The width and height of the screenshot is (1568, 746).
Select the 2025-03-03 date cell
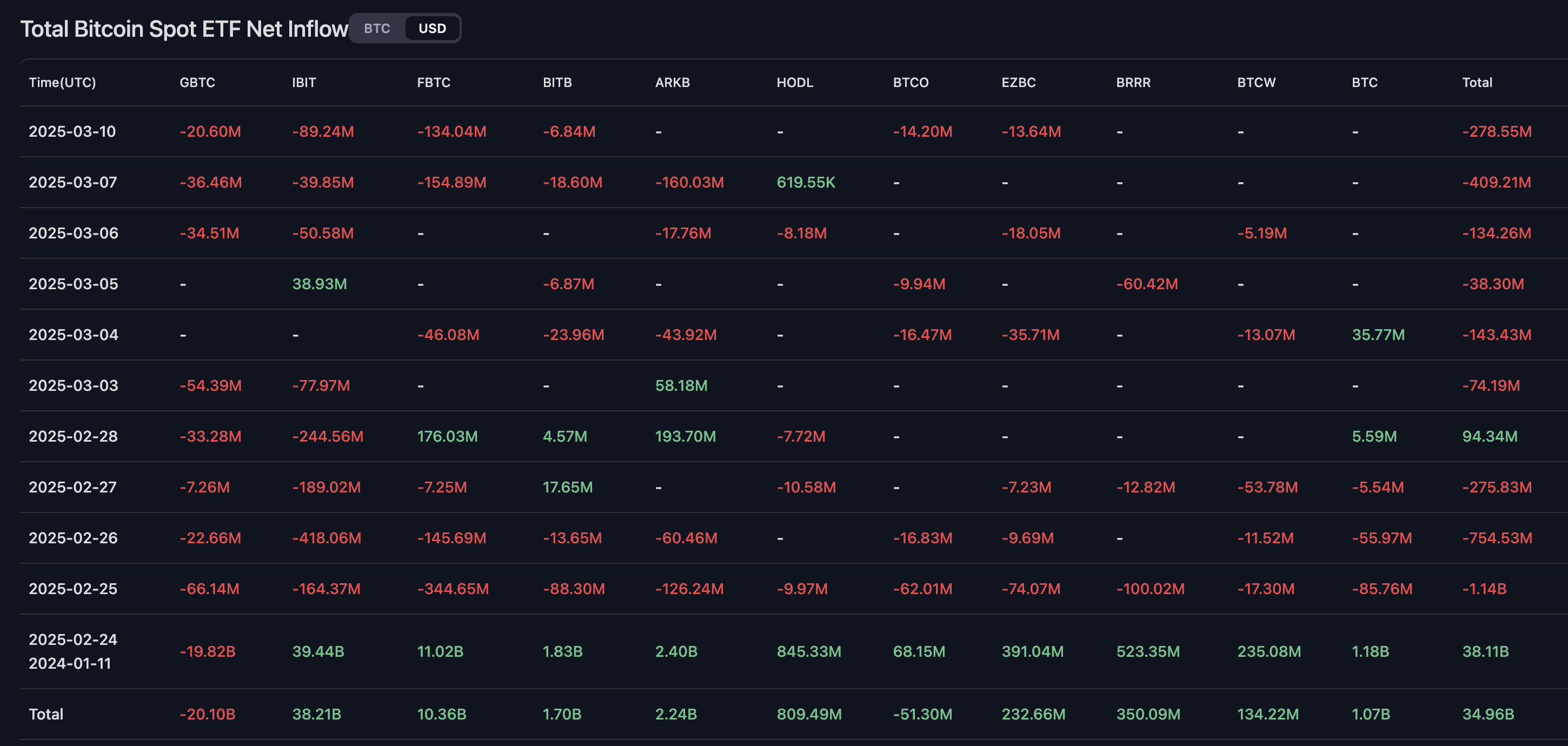[74, 385]
